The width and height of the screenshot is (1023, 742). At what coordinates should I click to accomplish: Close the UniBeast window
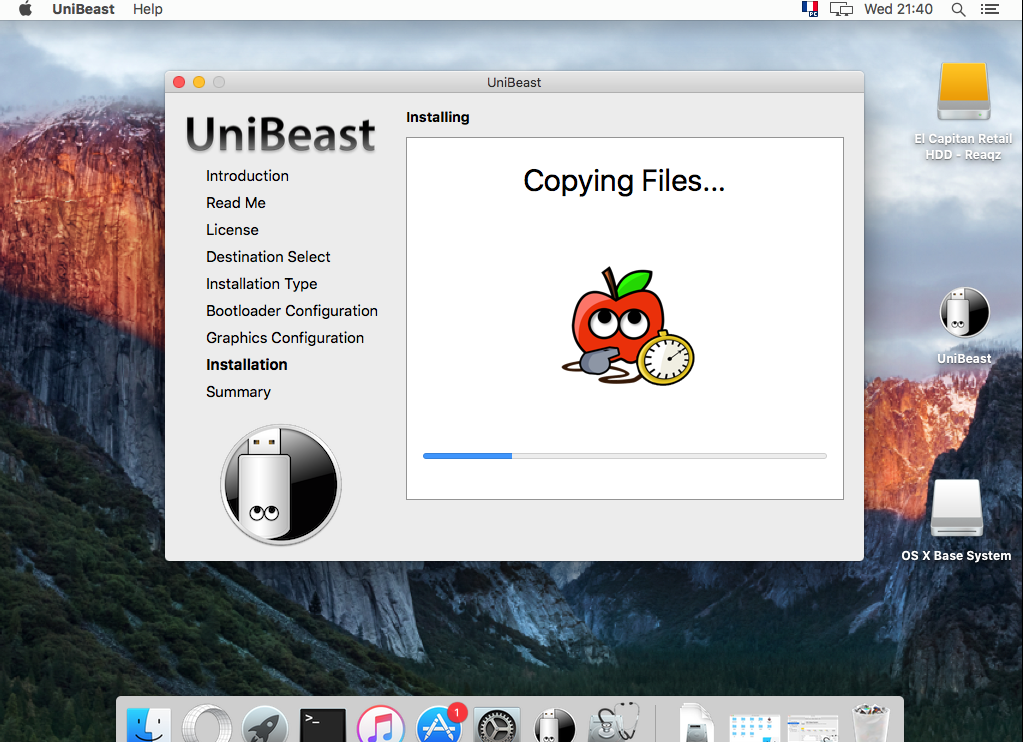179,82
